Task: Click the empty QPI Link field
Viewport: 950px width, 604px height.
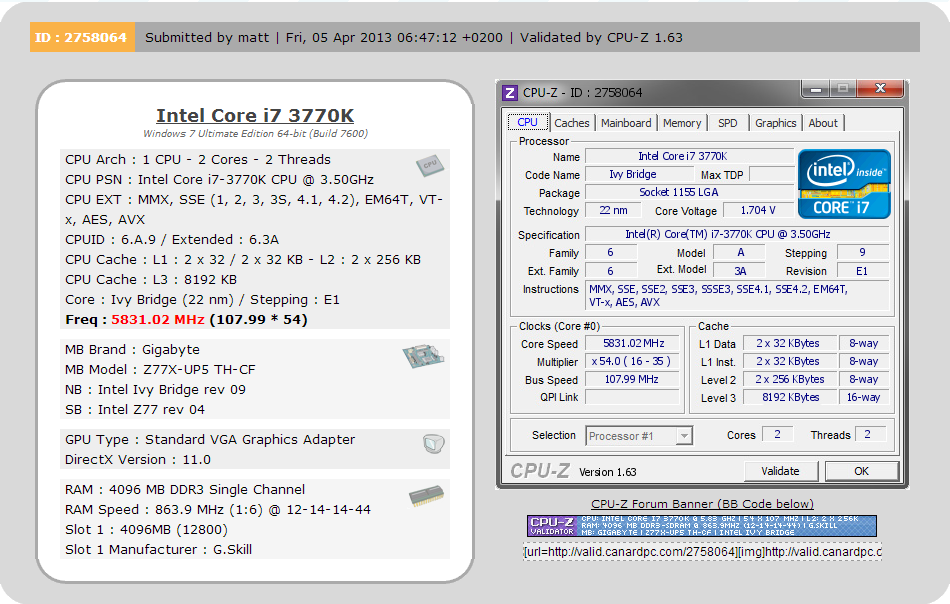Action: pyautogui.click(x=633, y=397)
